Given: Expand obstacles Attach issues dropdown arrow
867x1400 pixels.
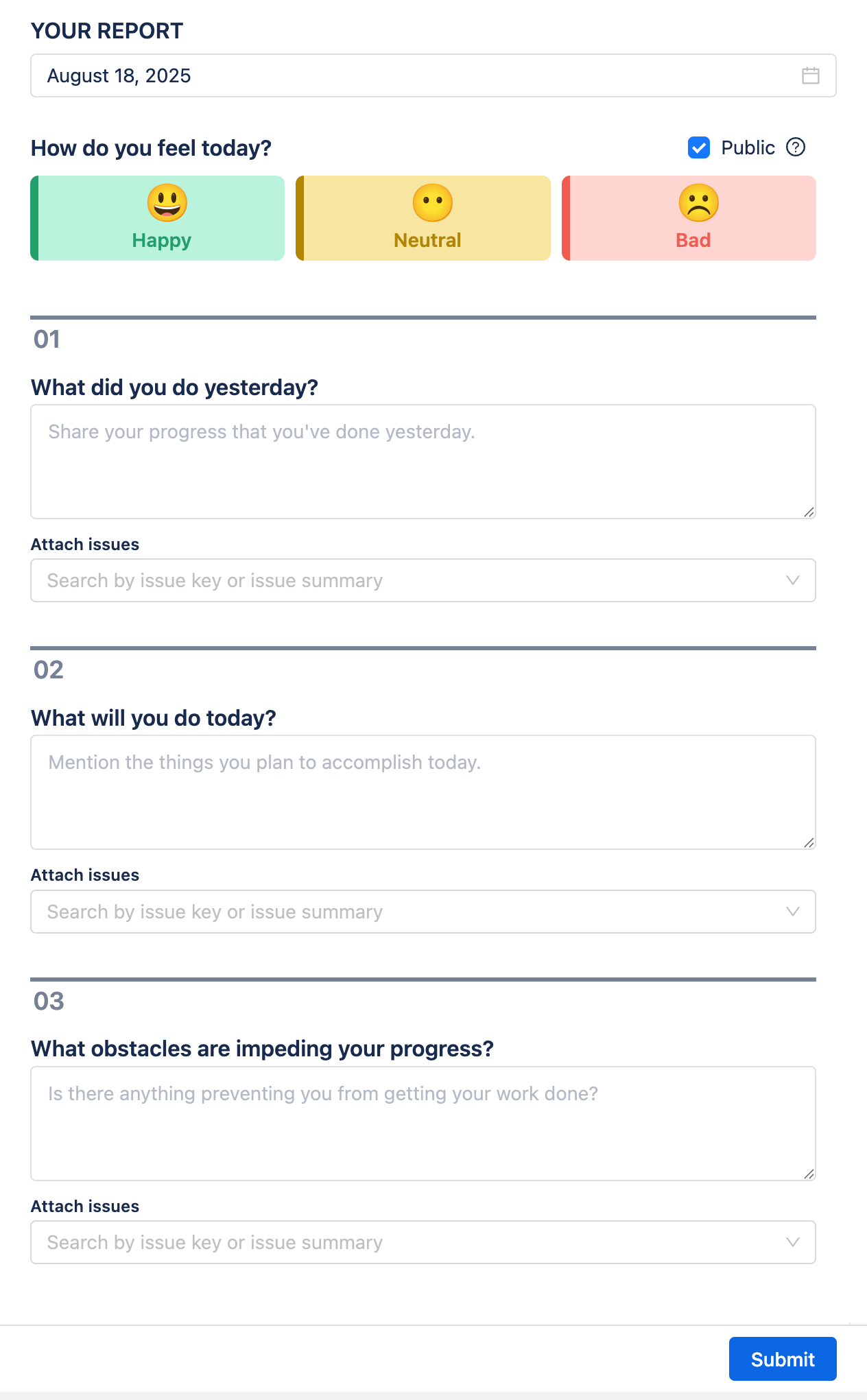Looking at the screenshot, I should coord(792,1242).
